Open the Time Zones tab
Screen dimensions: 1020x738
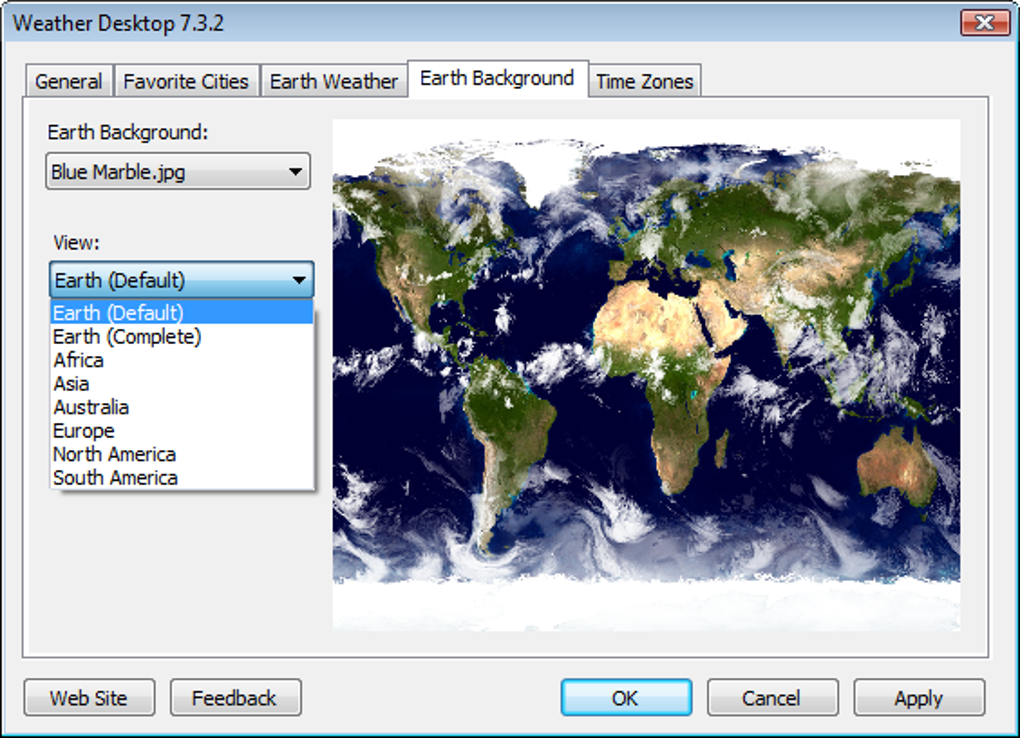point(644,82)
